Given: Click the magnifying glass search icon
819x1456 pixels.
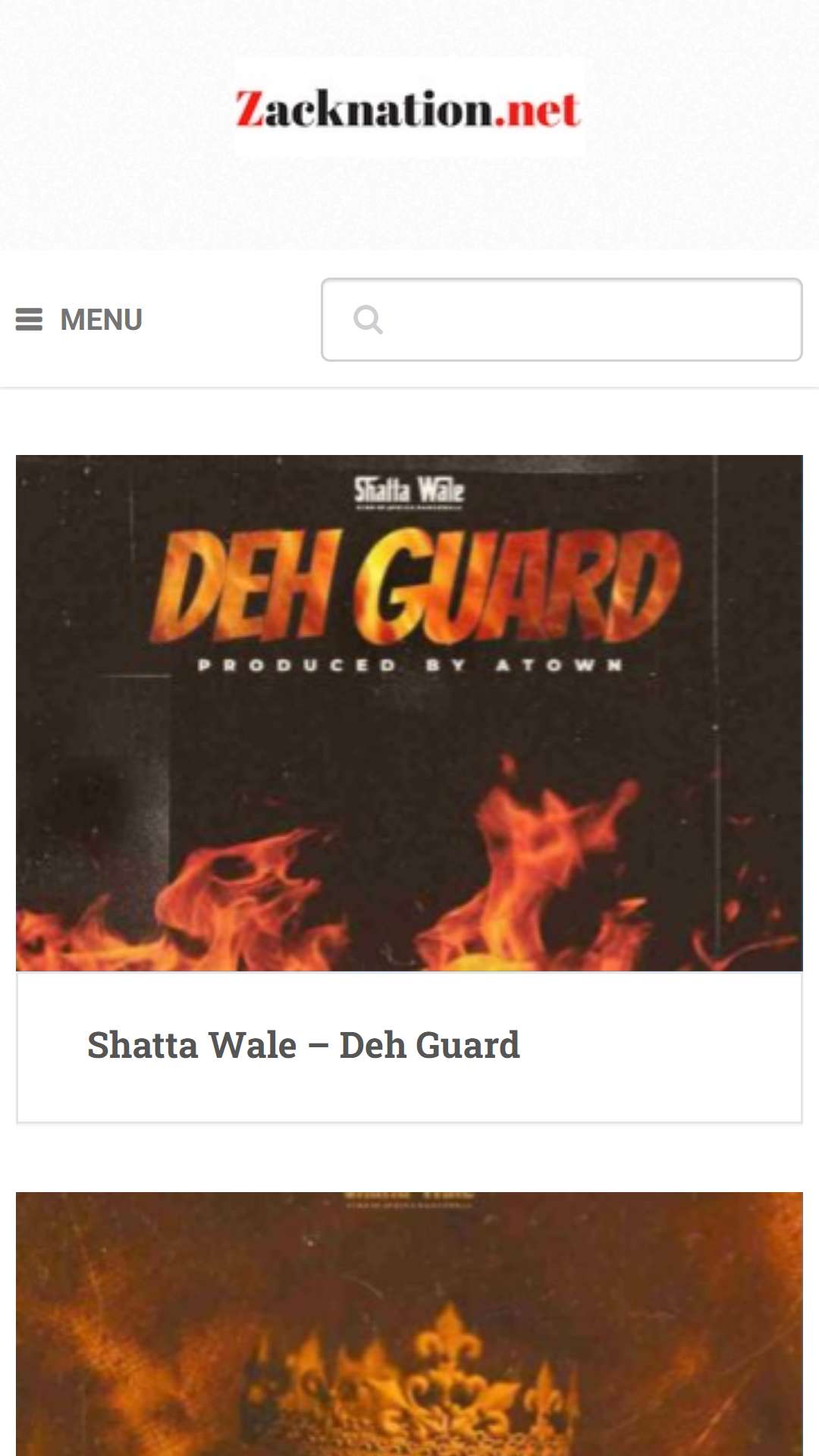Looking at the screenshot, I should pos(368,320).
